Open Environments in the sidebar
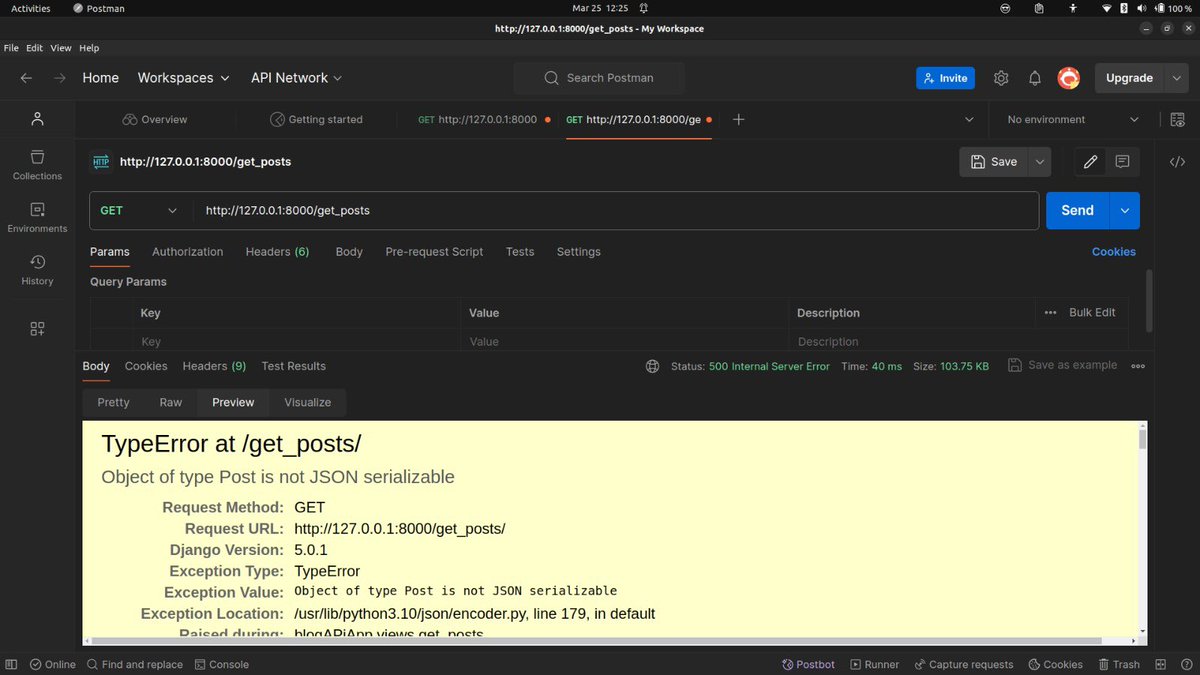Screen dimensions: 1200x675 tap(37, 218)
